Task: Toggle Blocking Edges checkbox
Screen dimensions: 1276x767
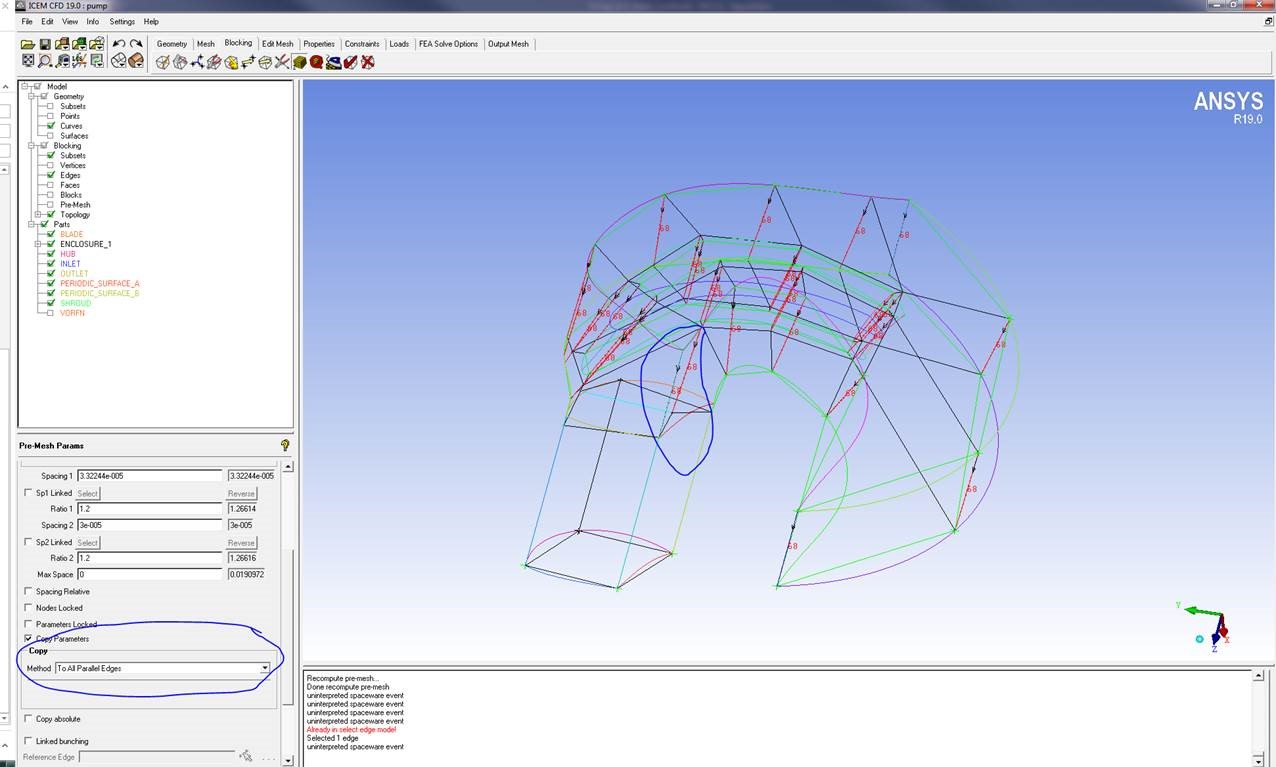Action: tap(50, 175)
